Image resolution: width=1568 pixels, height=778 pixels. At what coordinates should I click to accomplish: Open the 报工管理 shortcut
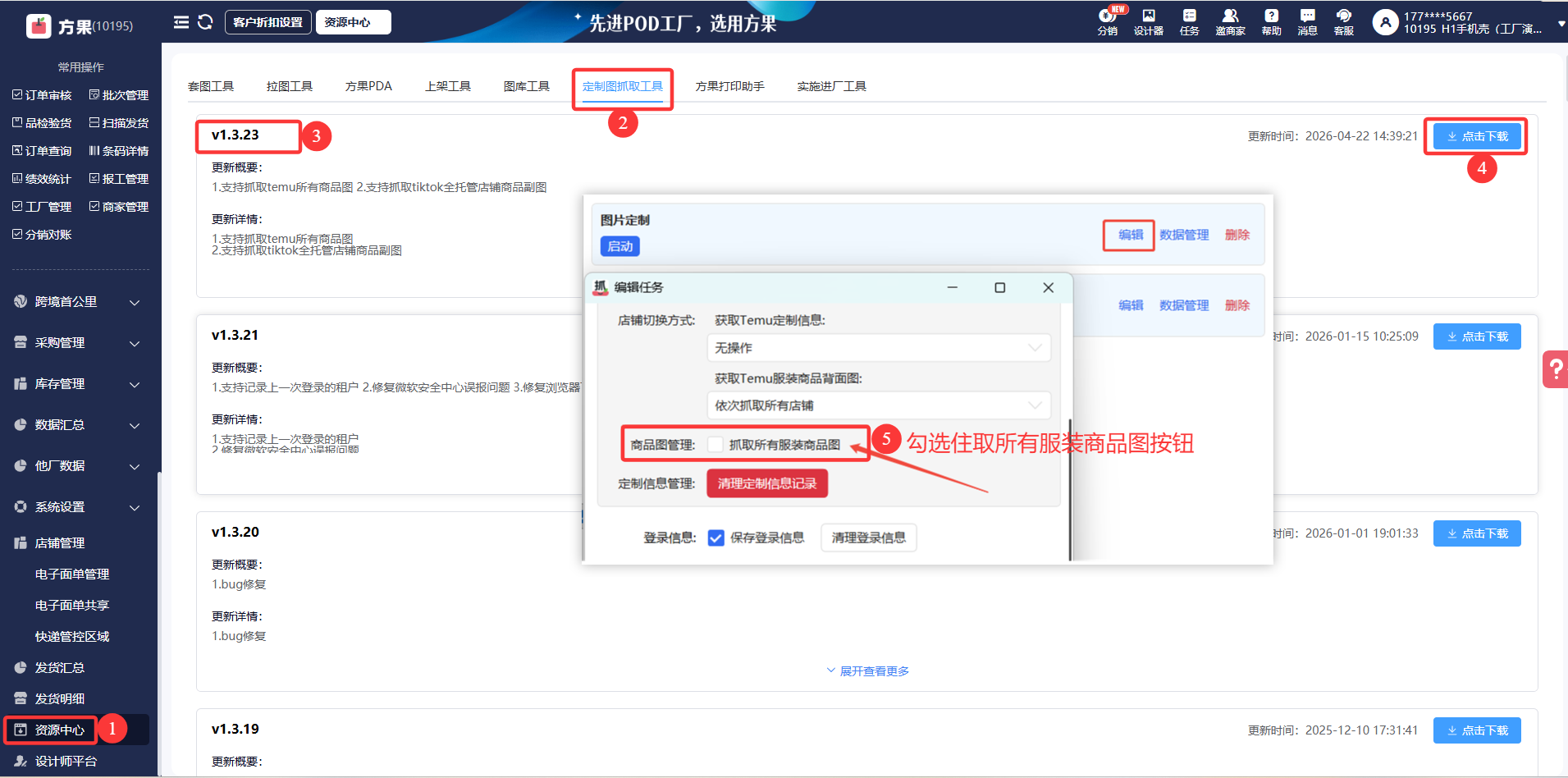coord(119,179)
